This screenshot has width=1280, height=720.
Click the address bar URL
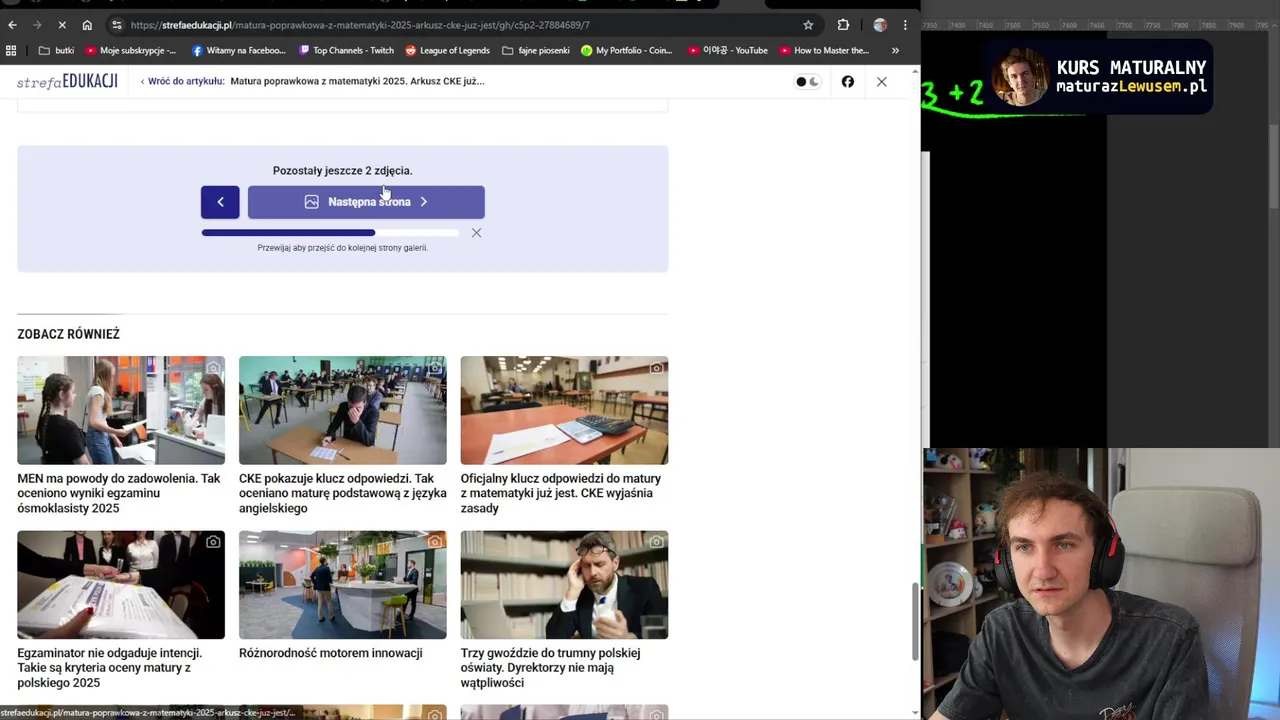coord(360,25)
